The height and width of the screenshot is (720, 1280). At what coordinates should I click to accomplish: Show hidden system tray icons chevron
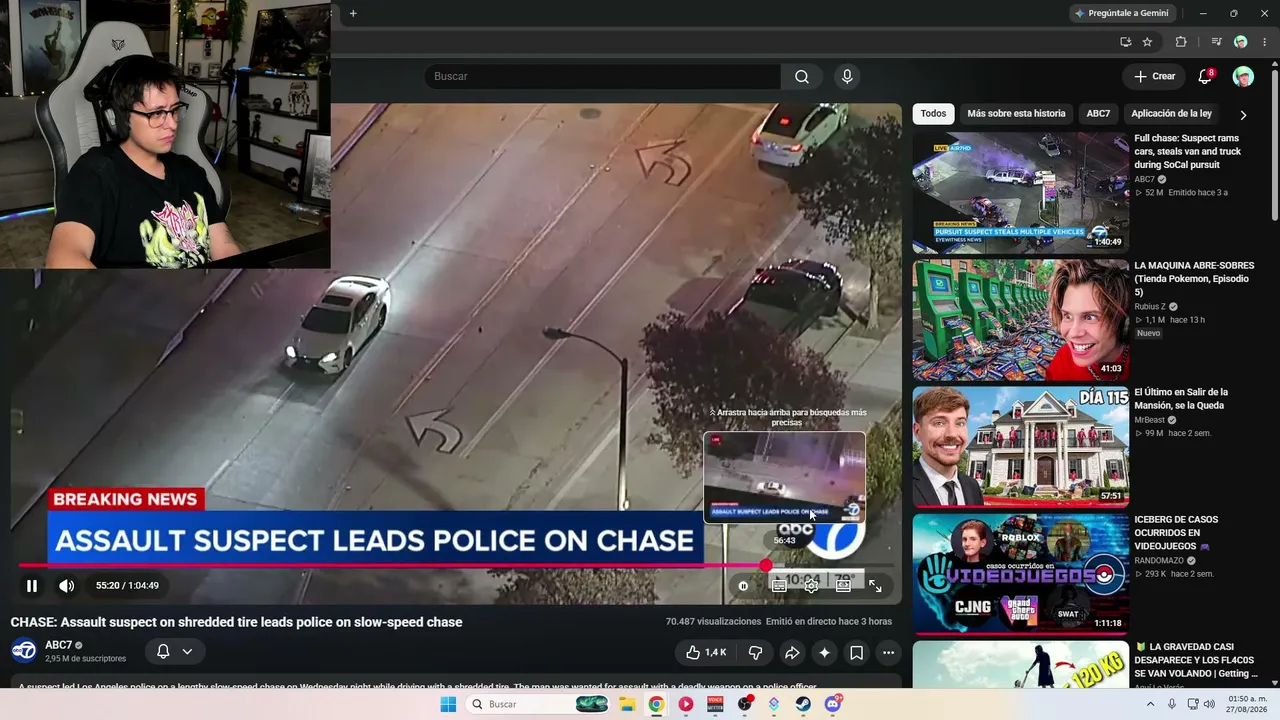[x=1150, y=704]
